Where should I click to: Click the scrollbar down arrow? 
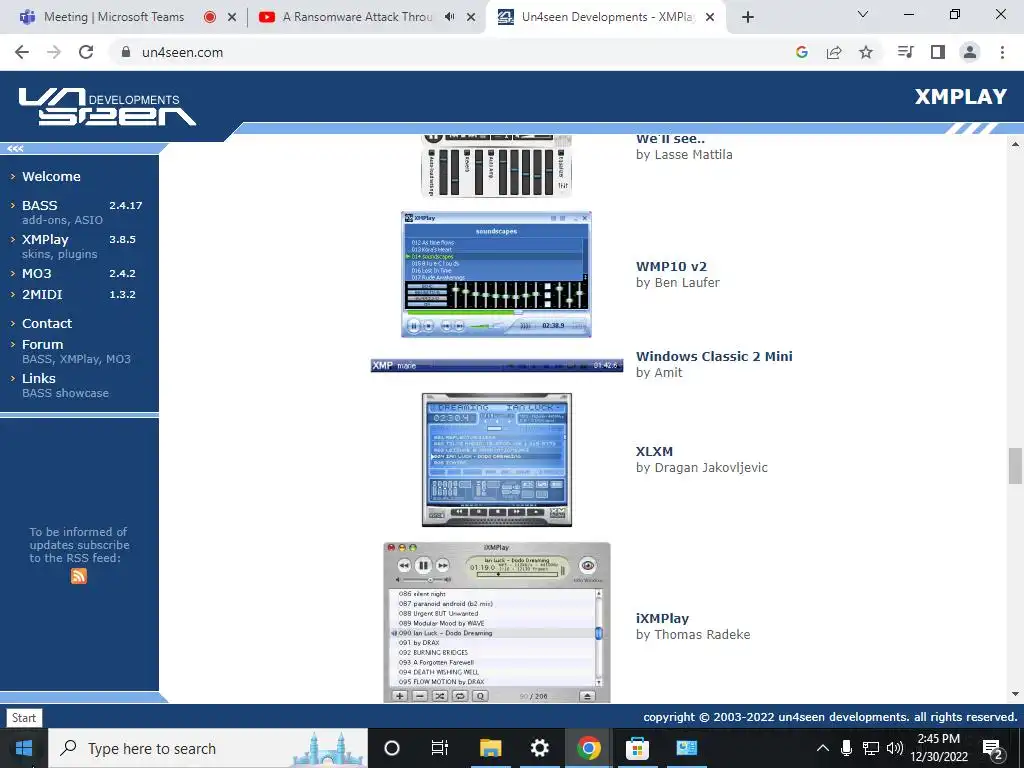click(x=1015, y=694)
